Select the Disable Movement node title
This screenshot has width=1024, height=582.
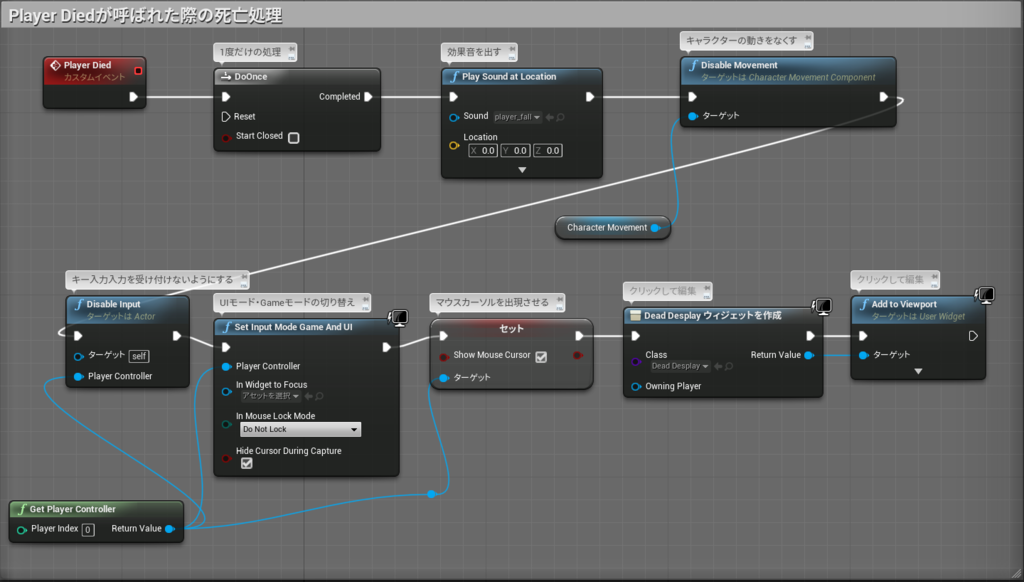coord(739,65)
